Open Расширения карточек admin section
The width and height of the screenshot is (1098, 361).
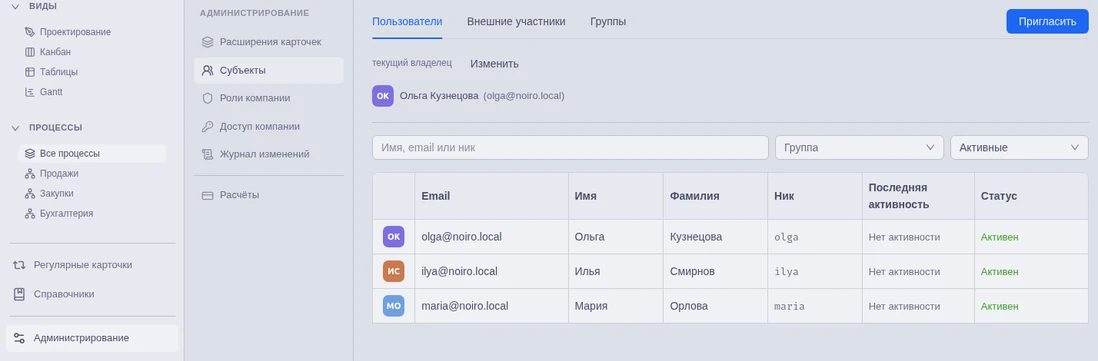pyautogui.click(x=269, y=42)
